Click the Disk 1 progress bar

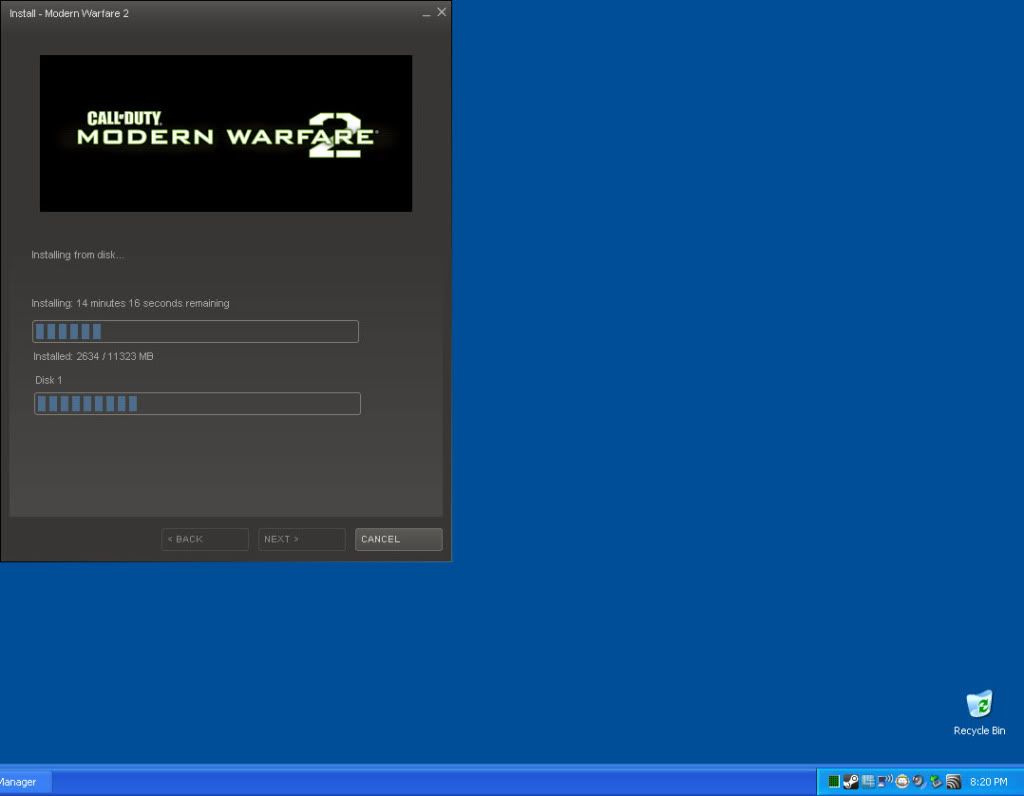197,404
